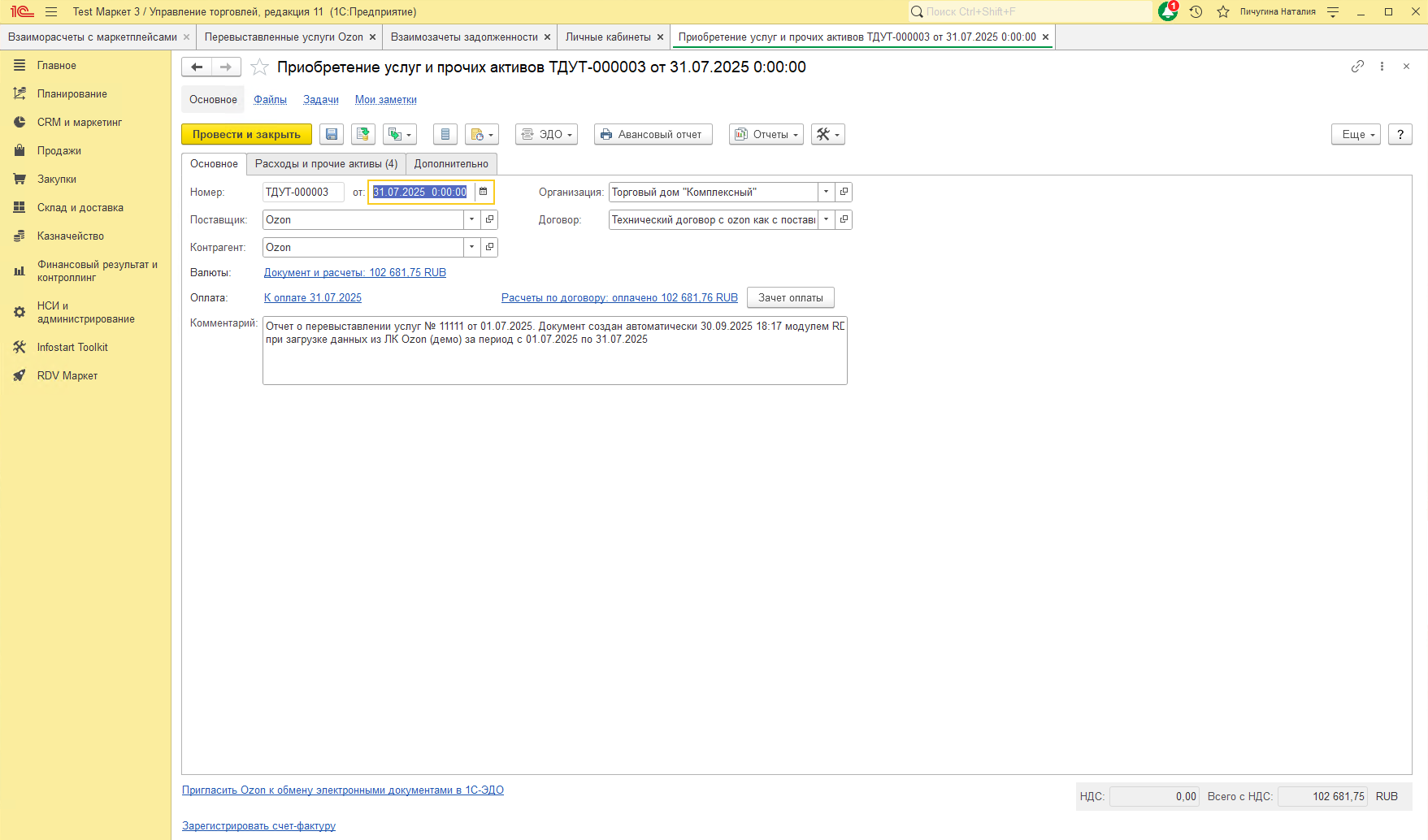Open the Файлы link
This screenshot has height=840, width=1428.
pyautogui.click(x=270, y=99)
